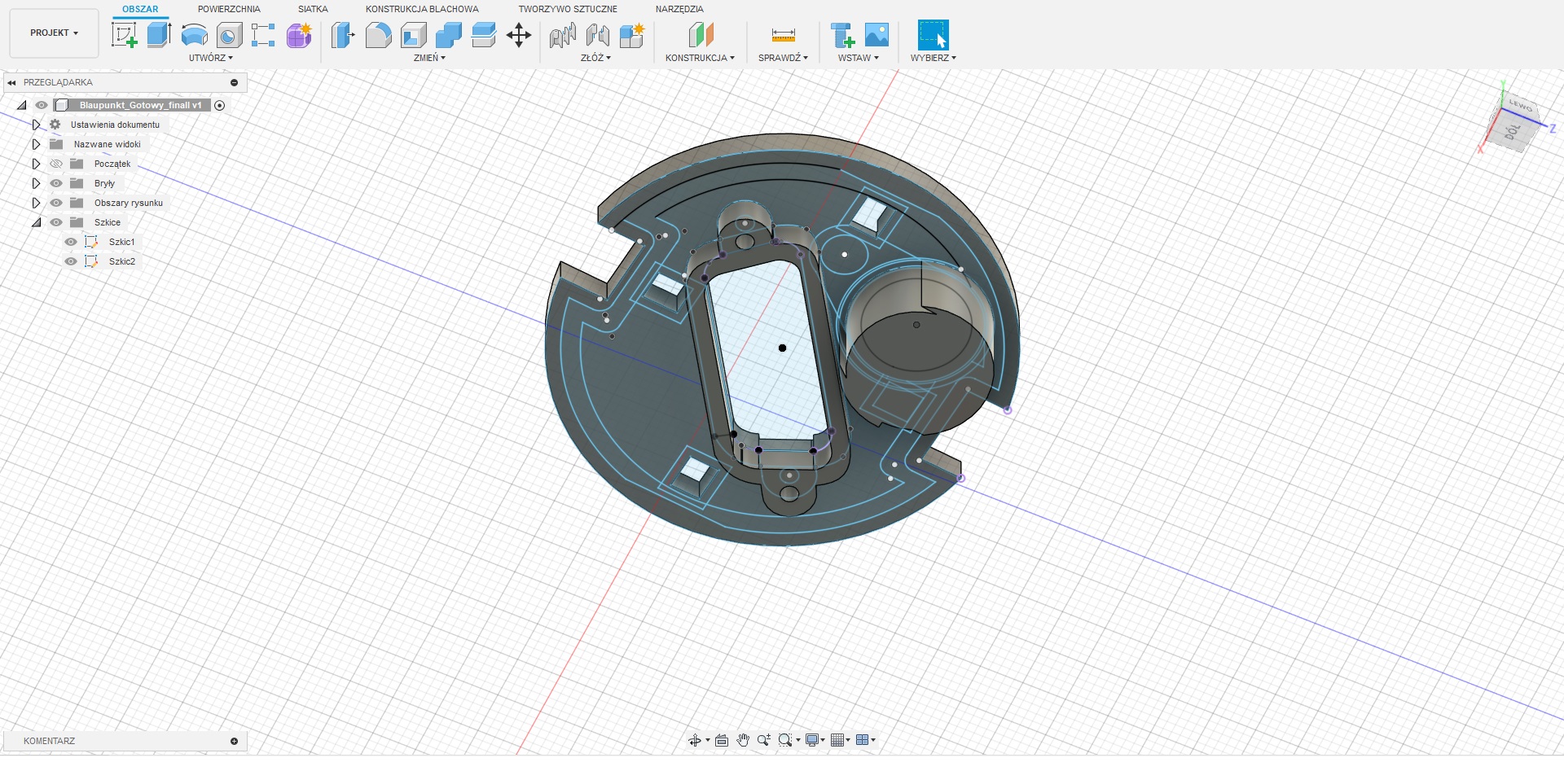The height and width of the screenshot is (784, 1564).
Task: Collapse the Szkice folder
Action: point(36,222)
